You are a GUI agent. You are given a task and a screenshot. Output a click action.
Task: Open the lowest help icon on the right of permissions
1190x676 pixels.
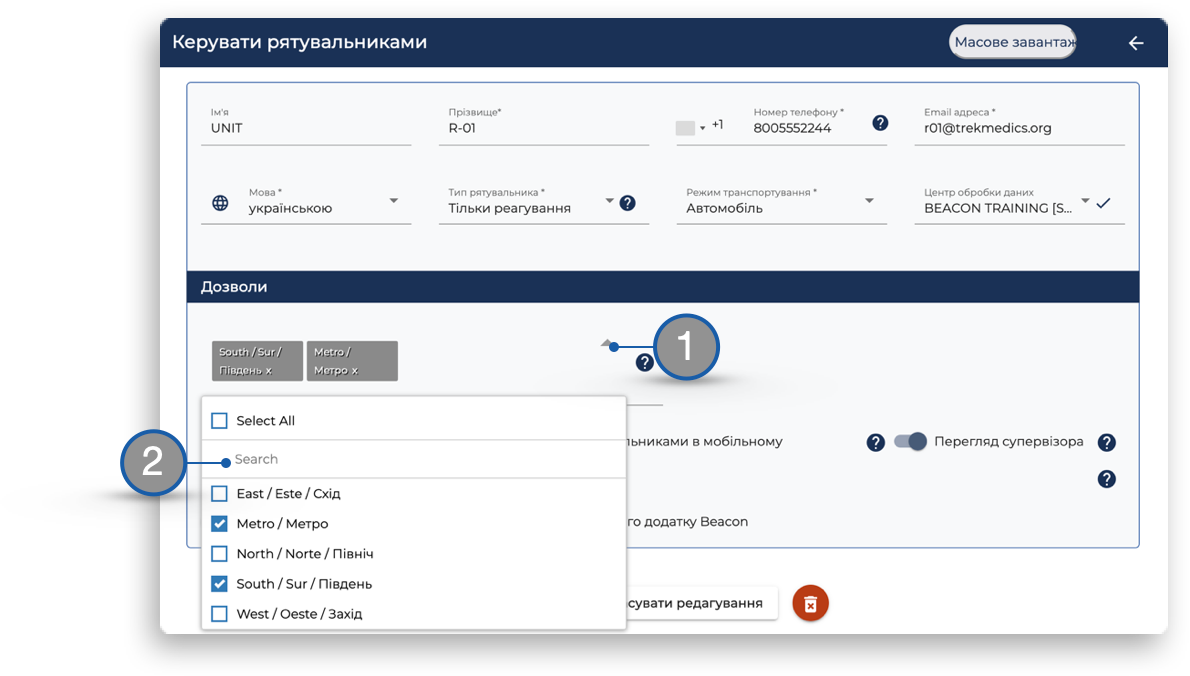1107,479
